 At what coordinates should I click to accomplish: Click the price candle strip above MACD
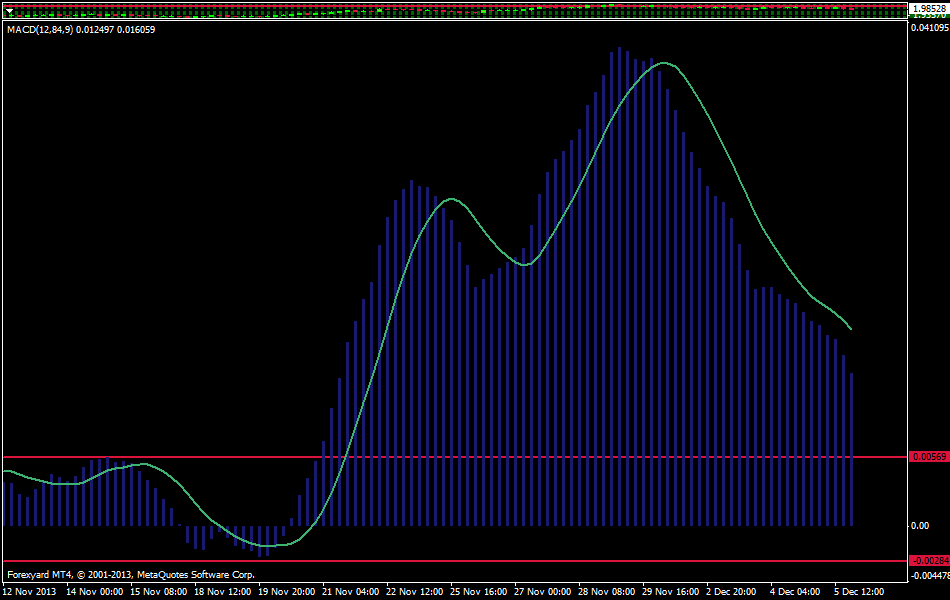click(450, 8)
